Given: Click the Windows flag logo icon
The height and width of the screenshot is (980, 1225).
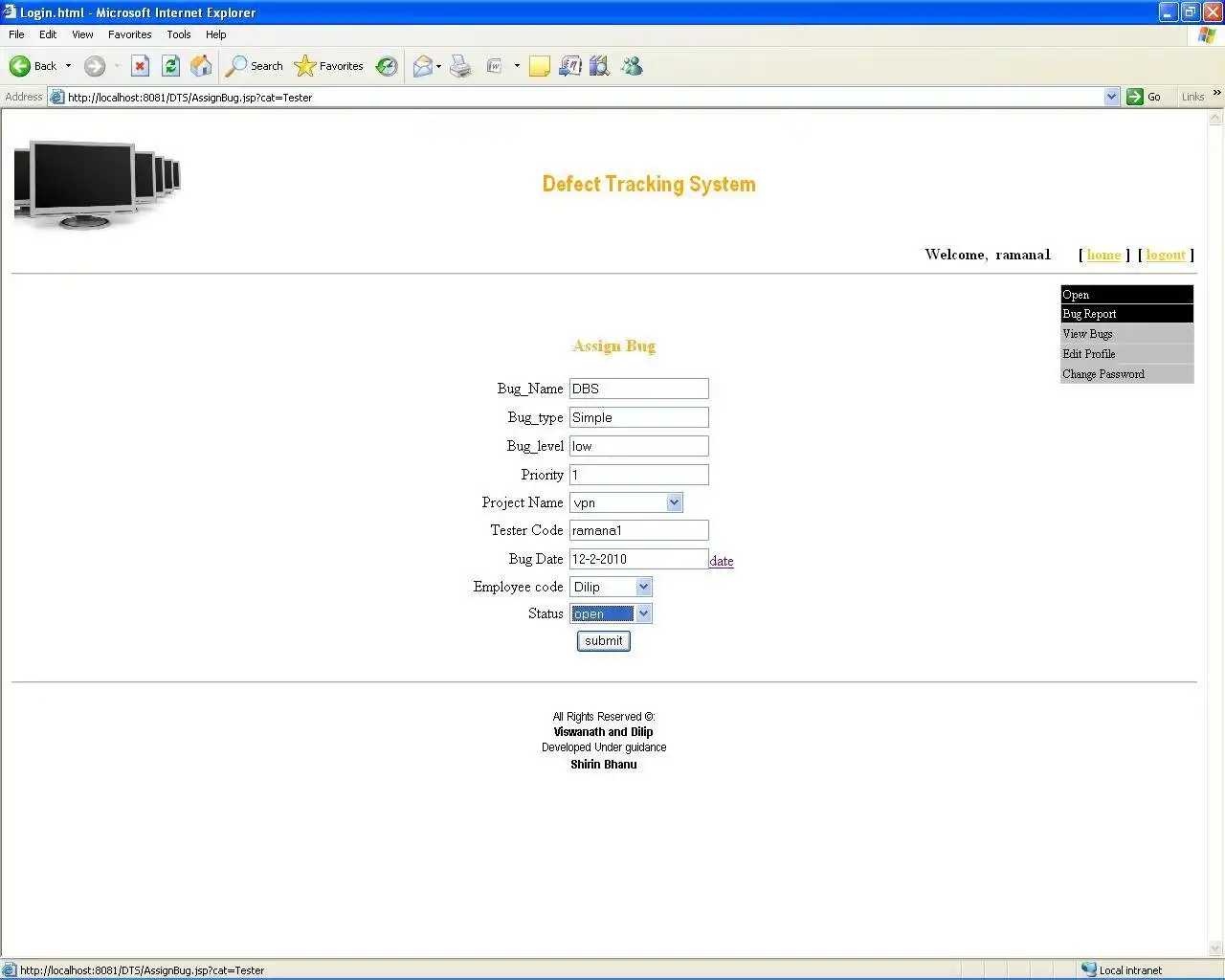Looking at the screenshot, I should point(1207,34).
